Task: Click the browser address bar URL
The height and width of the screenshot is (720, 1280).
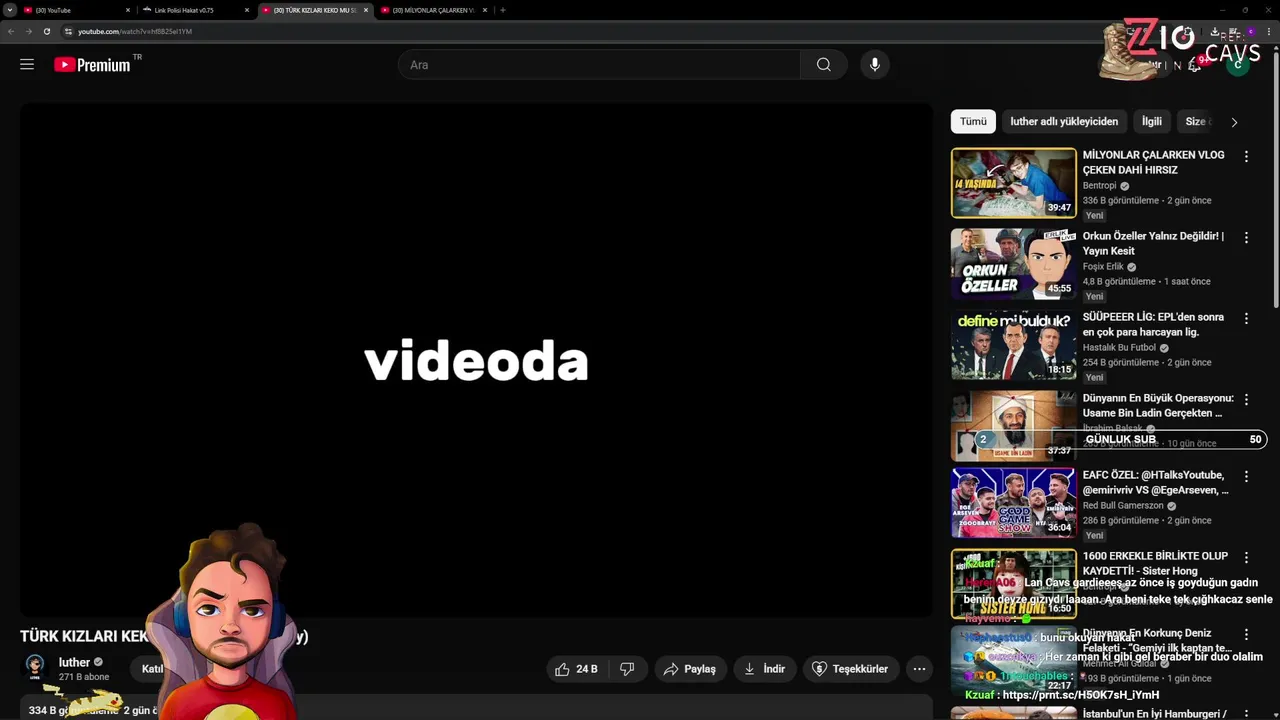Action: click(135, 31)
